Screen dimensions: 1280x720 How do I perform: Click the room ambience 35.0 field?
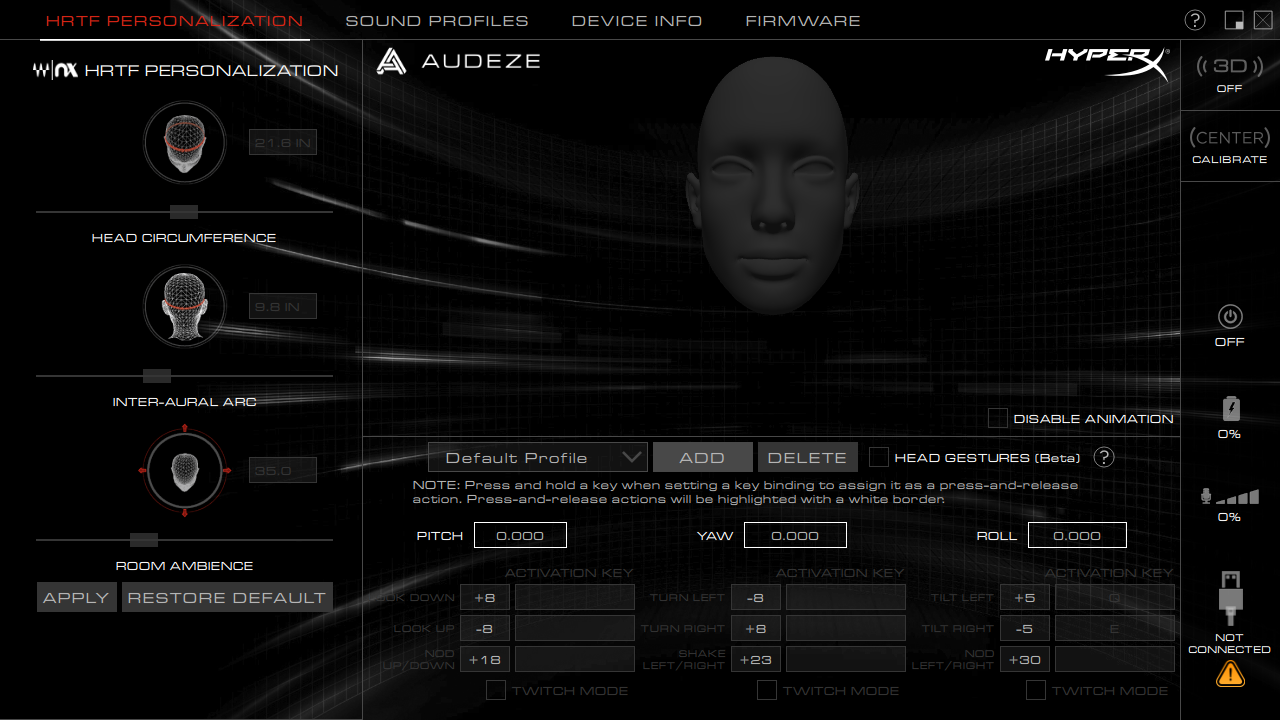click(283, 470)
